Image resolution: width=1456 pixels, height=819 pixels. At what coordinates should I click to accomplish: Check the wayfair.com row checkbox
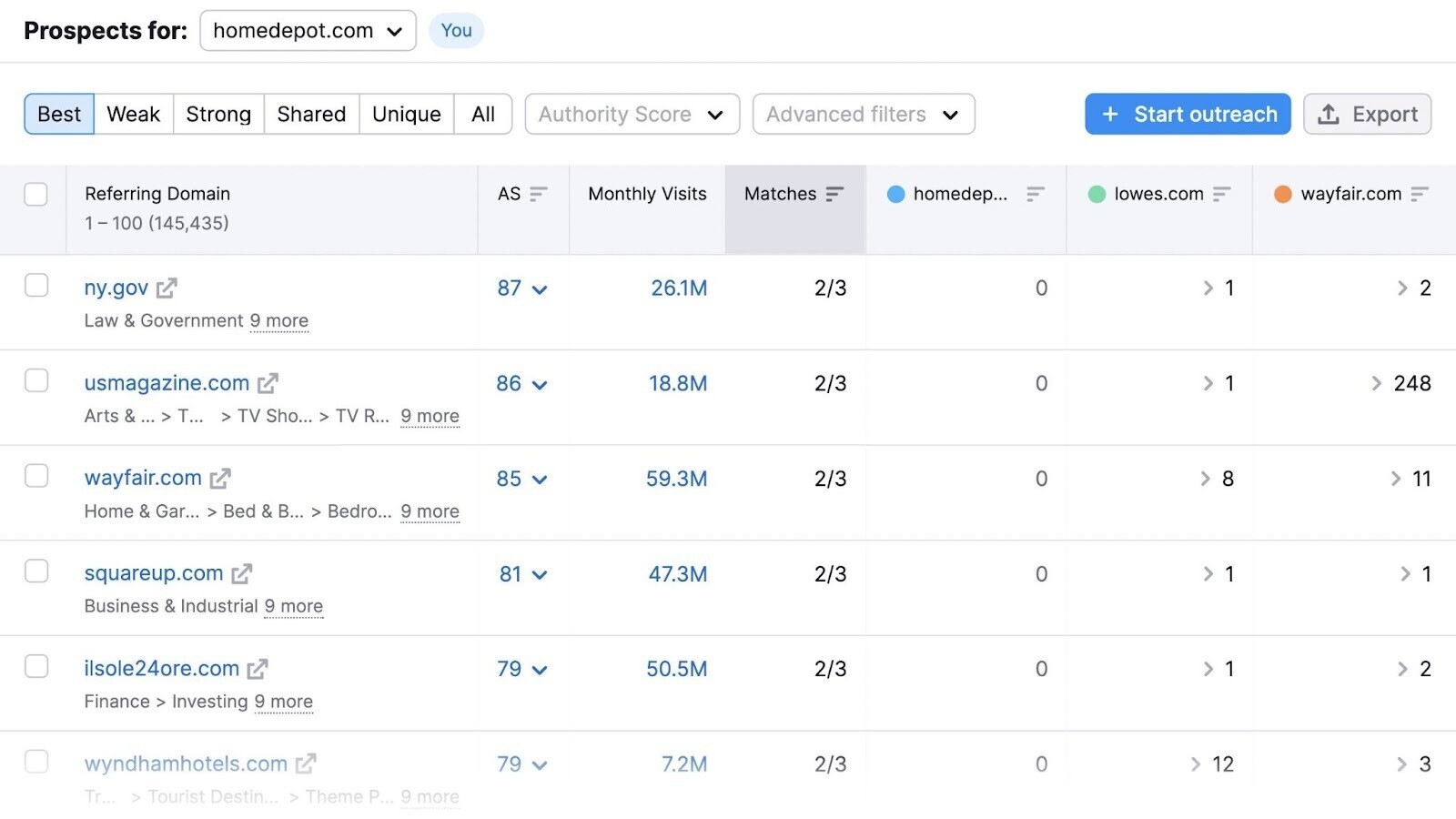(x=36, y=476)
